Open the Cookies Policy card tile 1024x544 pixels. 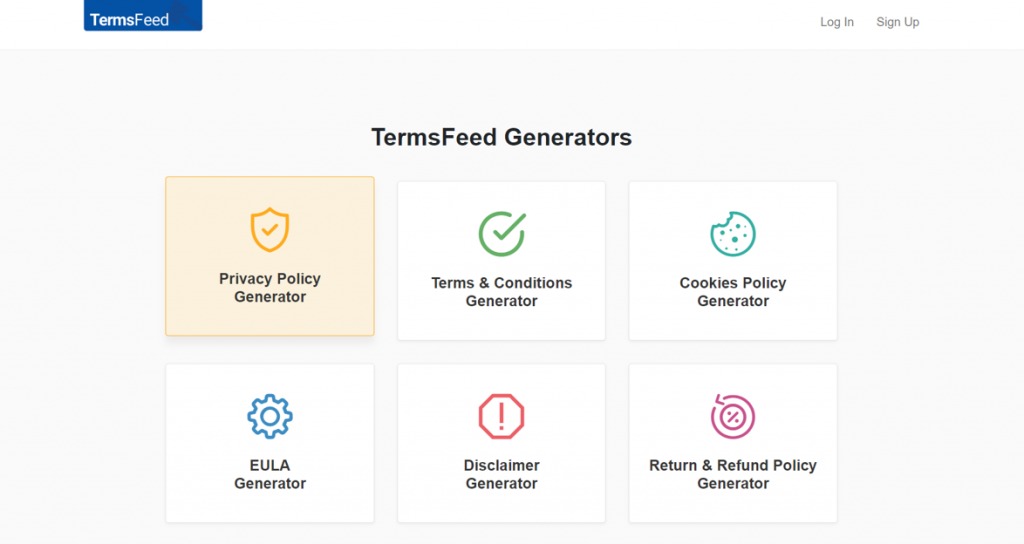(733, 261)
